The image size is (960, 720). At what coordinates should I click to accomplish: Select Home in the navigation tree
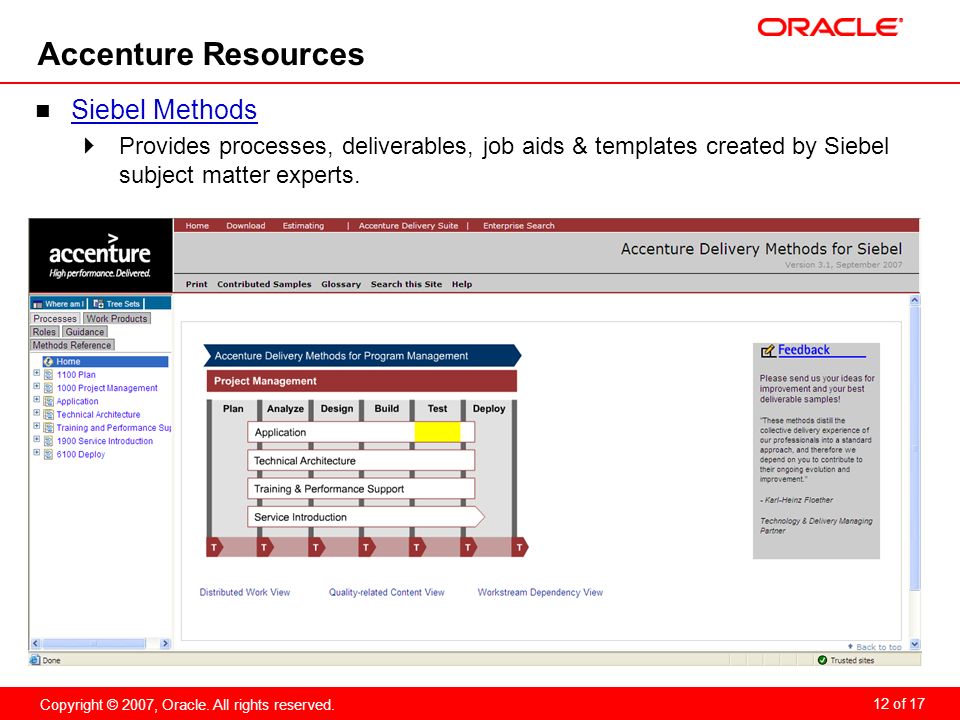(105, 361)
